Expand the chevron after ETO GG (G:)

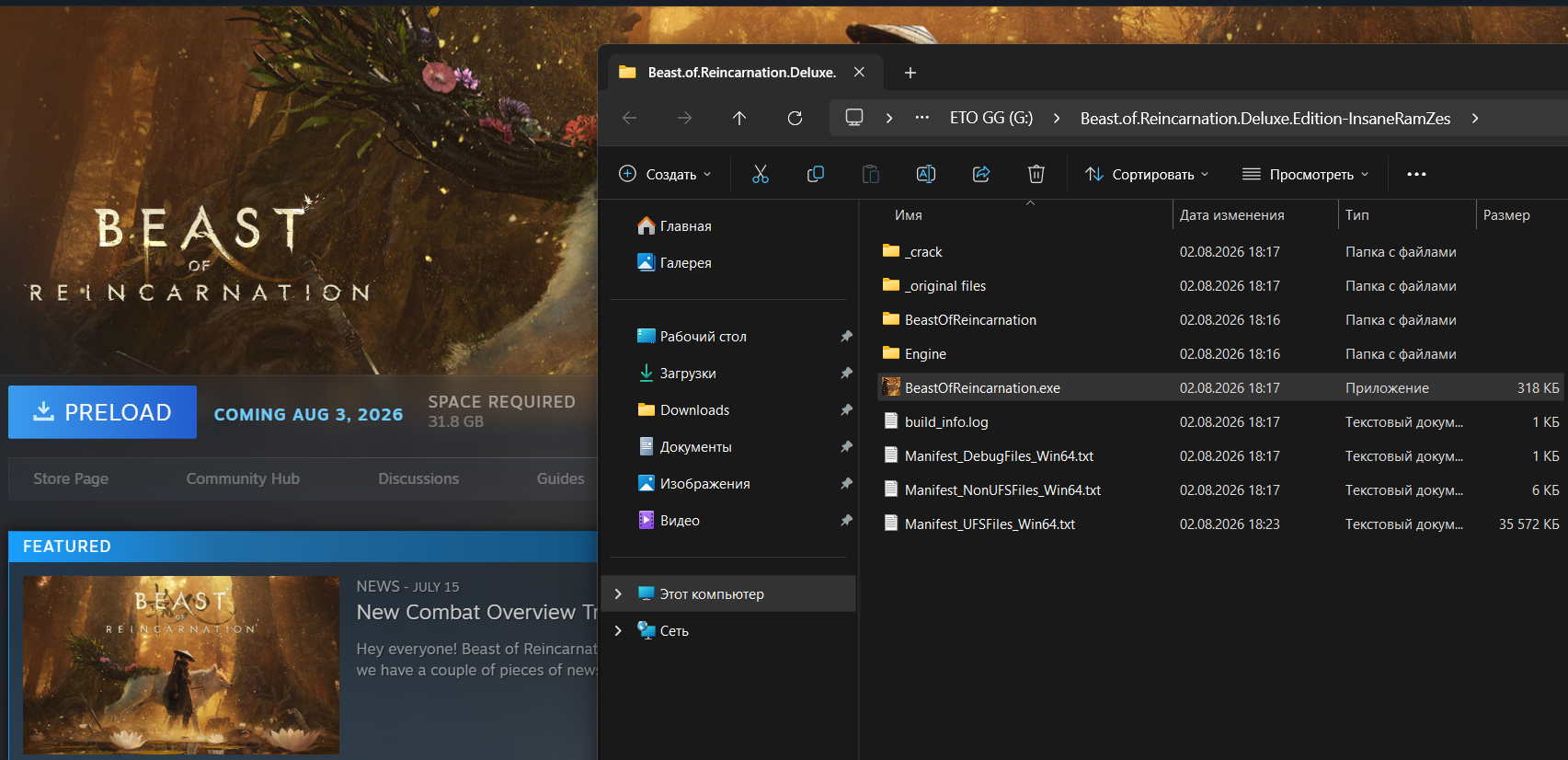click(x=1057, y=118)
